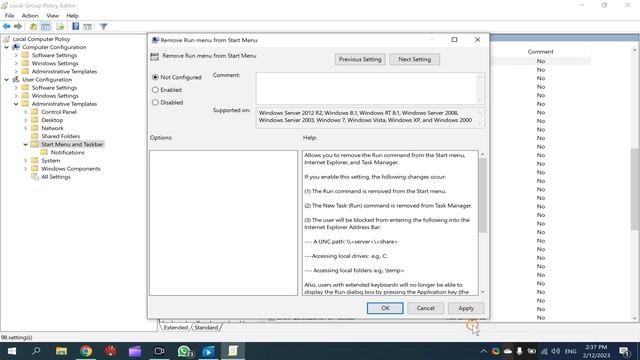Click Cancel in the dialog
The height and width of the screenshot is (360, 640).
click(x=425, y=308)
